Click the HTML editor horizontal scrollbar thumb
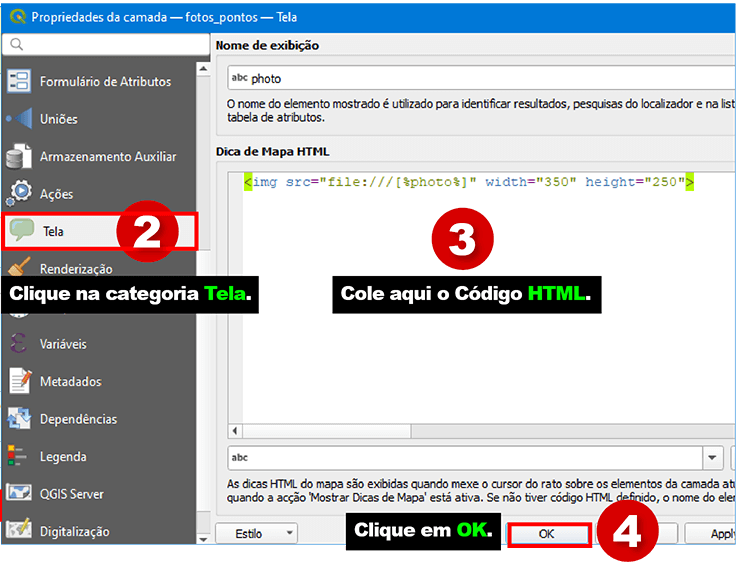 coord(327,431)
